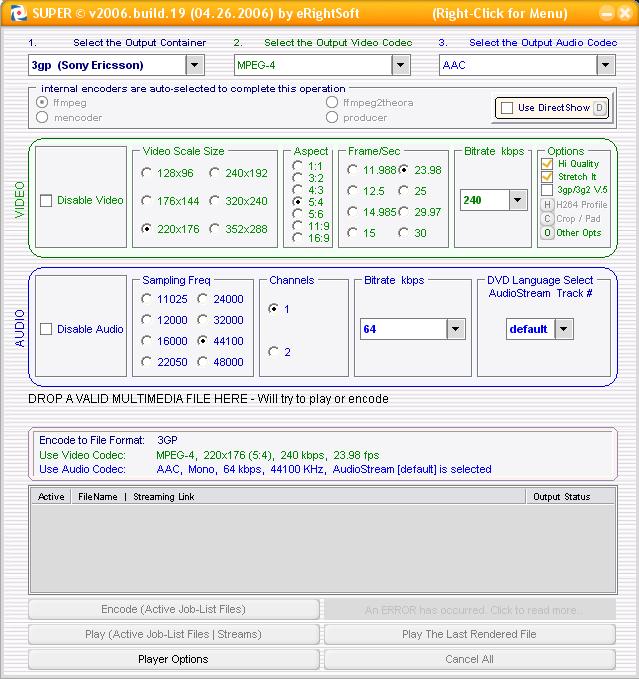Open the Crop / Pad options icon
This screenshot has width=639, height=679.
click(547, 219)
